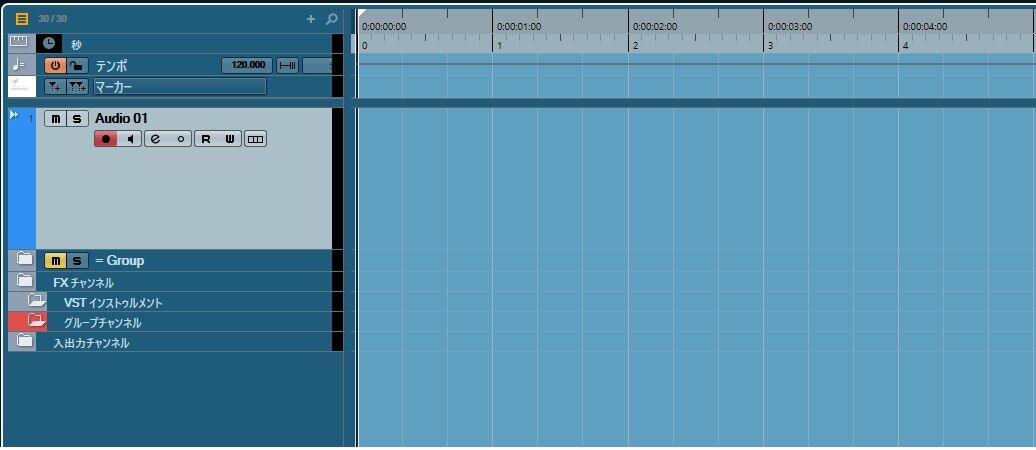This screenshot has height=450, width=1036.
Task: Click the 秒 ruler format label
Action: (x=77, y=45)
